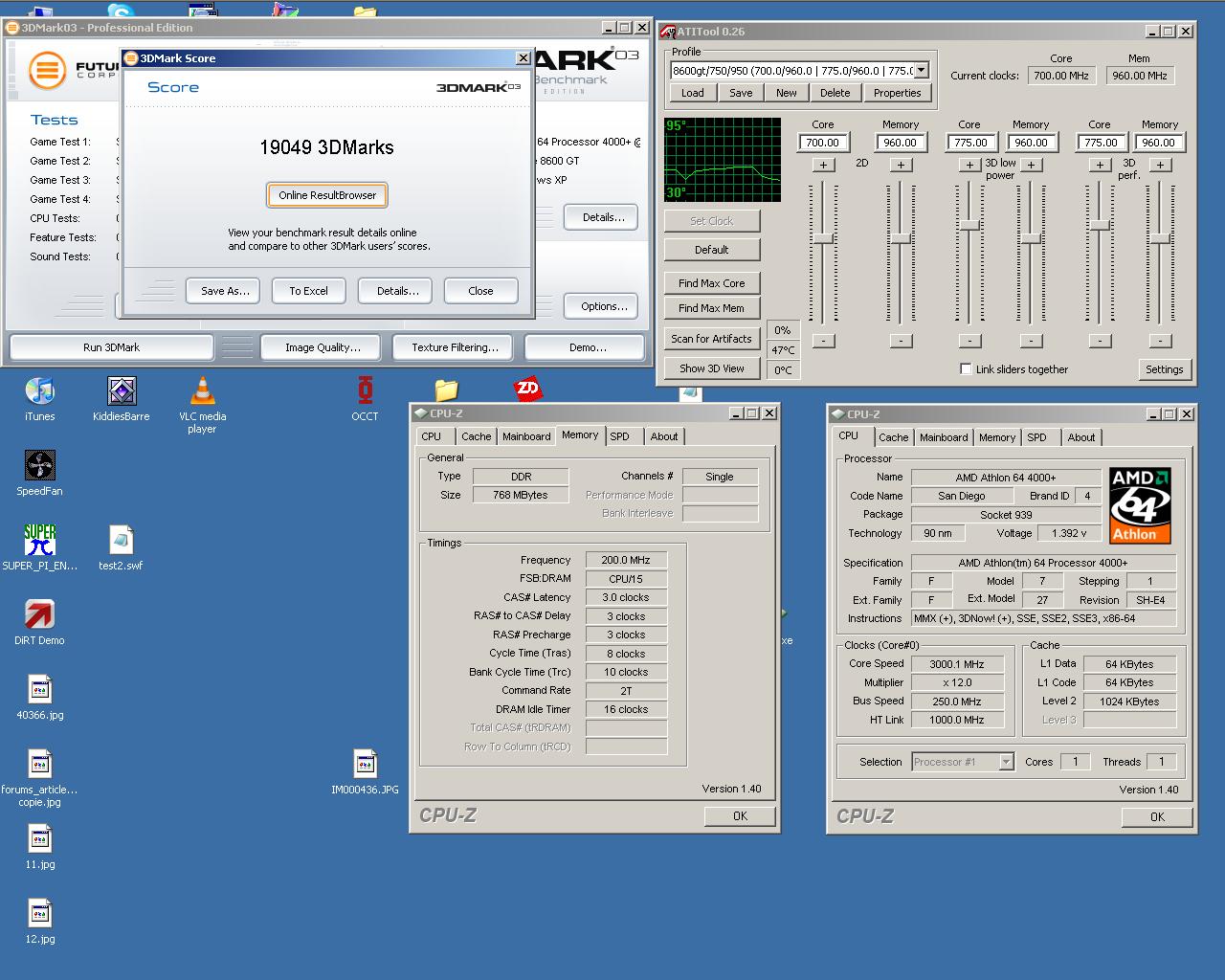Launch the SUPER_PI desktop shortcut
Viewport: 1225px width, 980px height.
39,541
